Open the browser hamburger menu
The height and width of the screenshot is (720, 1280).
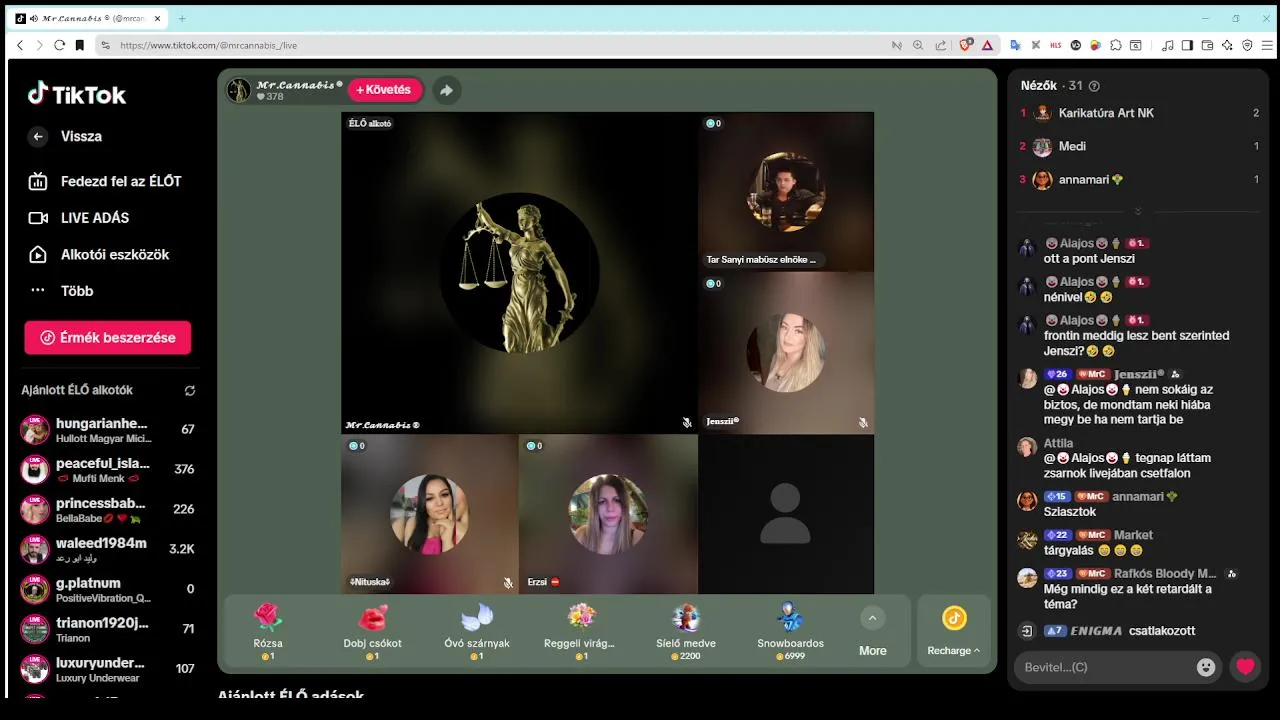[x=1267, y=45]
